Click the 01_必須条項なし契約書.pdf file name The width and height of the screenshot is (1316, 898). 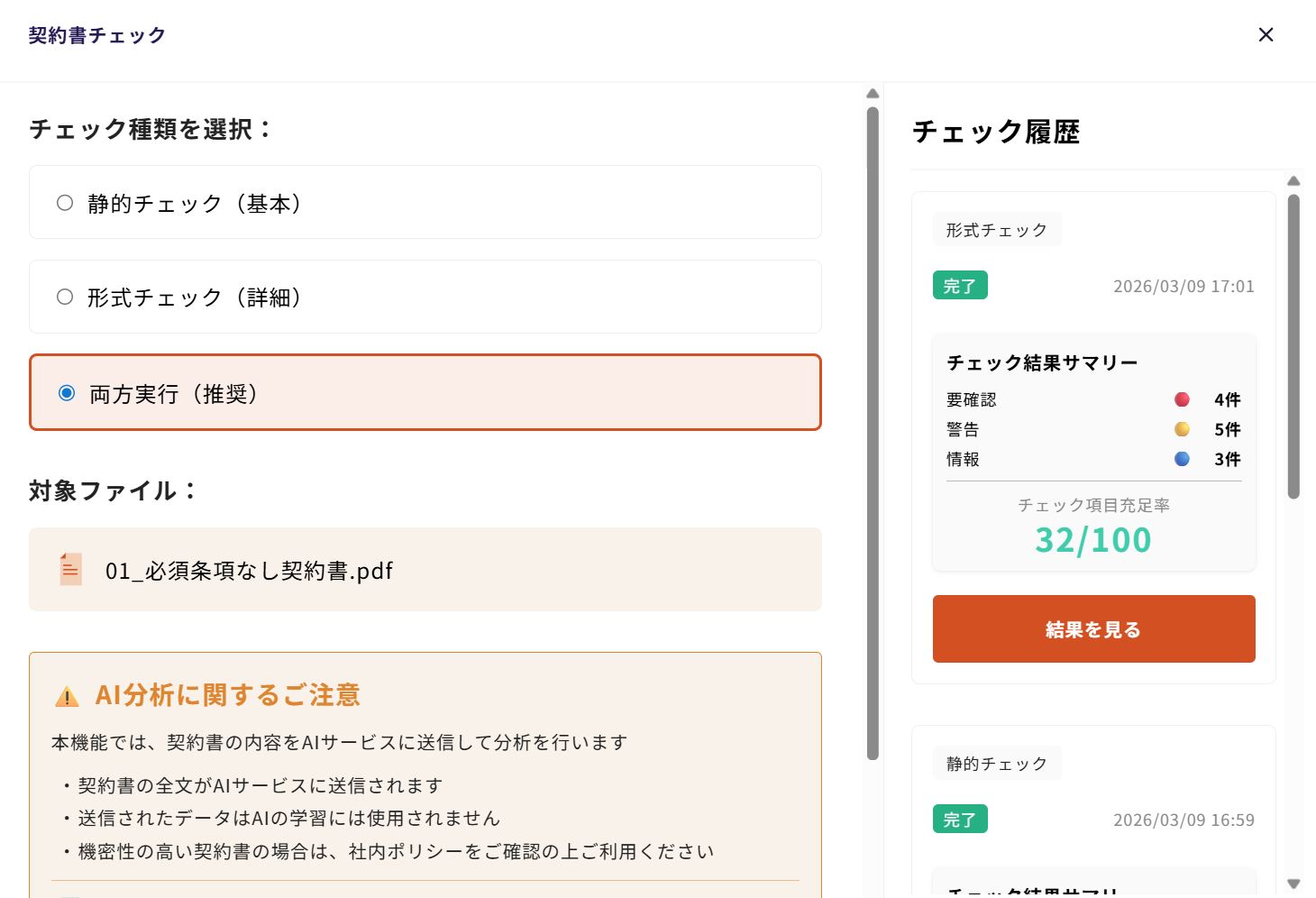249,571
